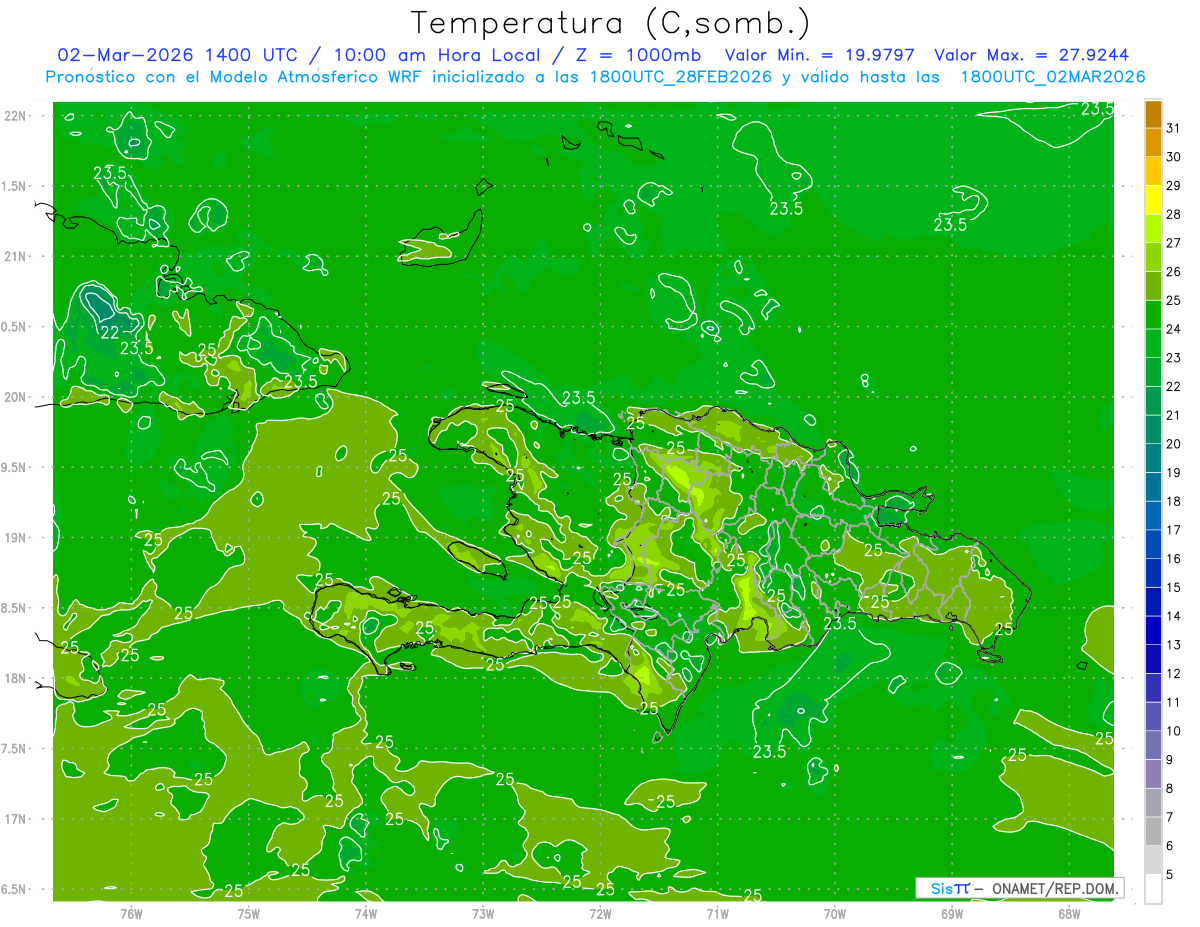This screenshot has height=927, width=1200.
Task: Click the "22" contour label near Cuba
Action: point(110,331)
